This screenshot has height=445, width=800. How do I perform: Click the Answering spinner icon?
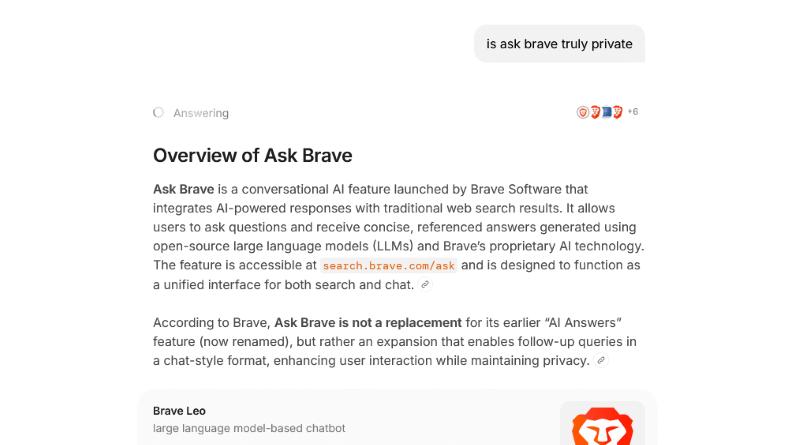pos(158,113)
